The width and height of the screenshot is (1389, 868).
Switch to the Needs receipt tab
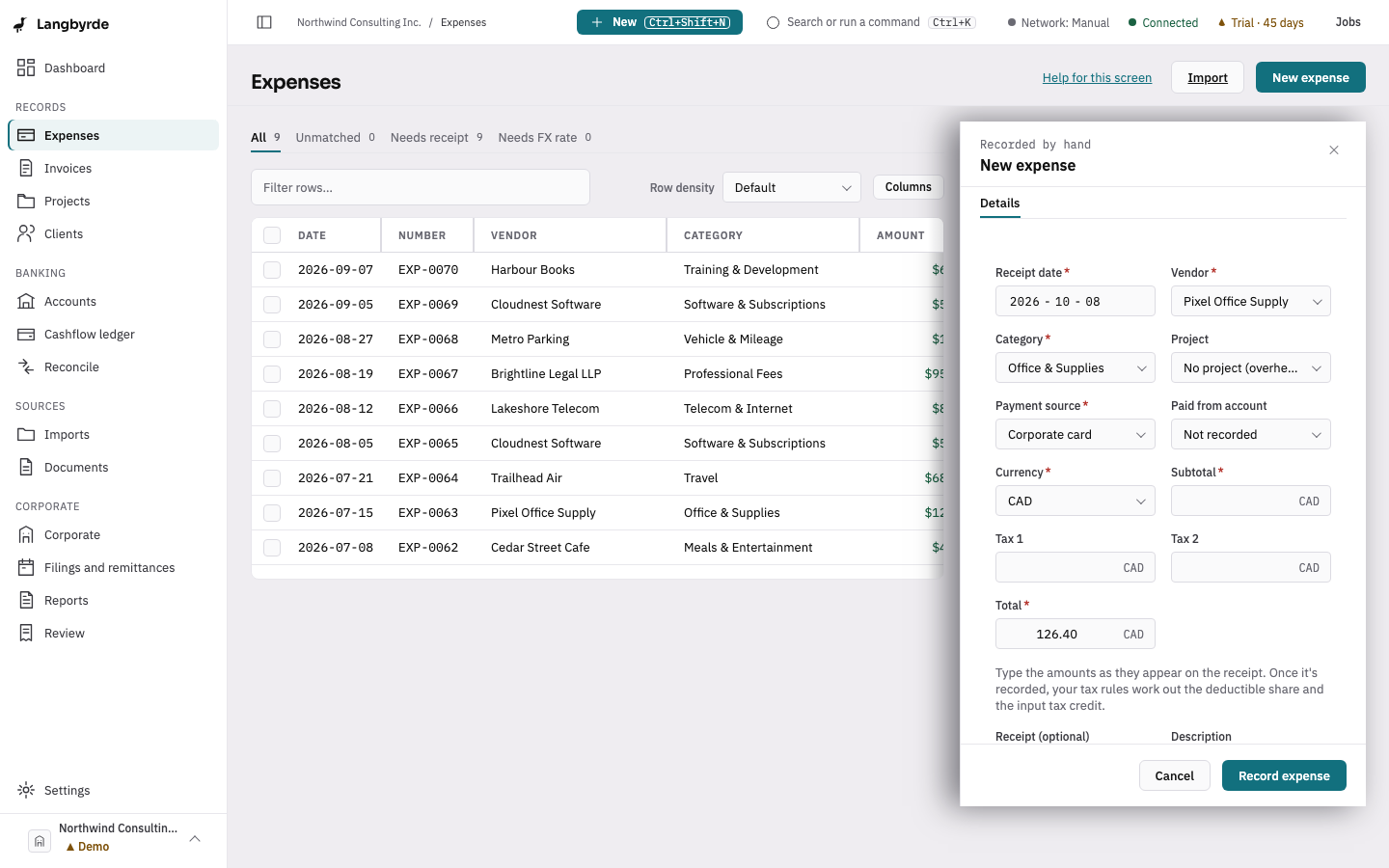point(437,137)
